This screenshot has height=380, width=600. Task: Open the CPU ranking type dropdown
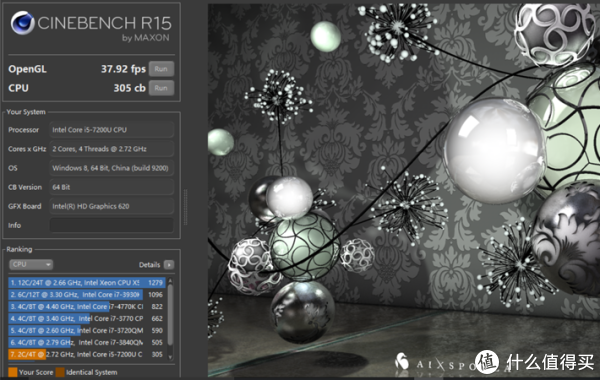[x=31, y=264]
